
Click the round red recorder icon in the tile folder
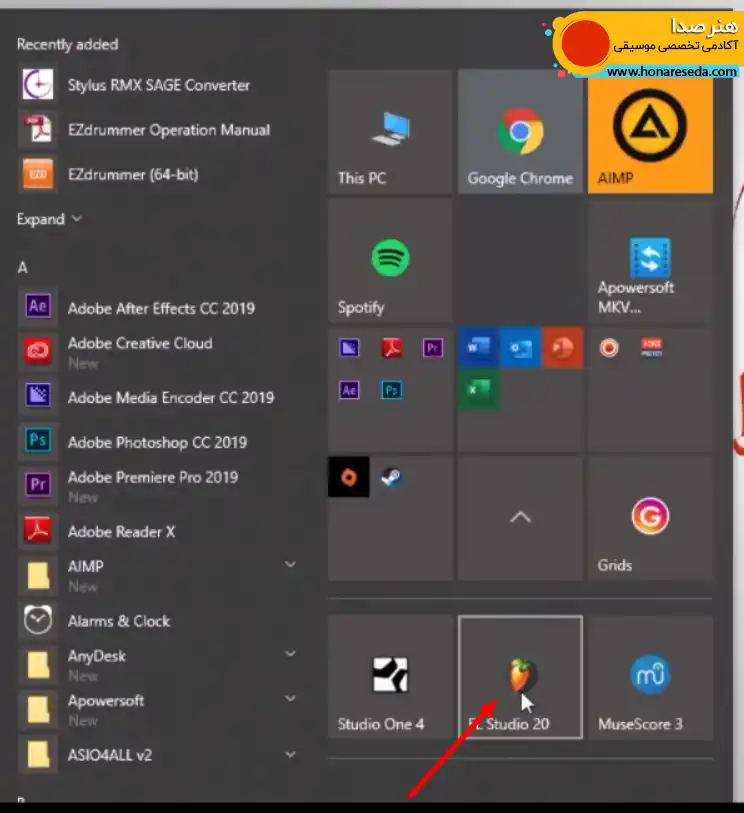[x=609, y=347]
